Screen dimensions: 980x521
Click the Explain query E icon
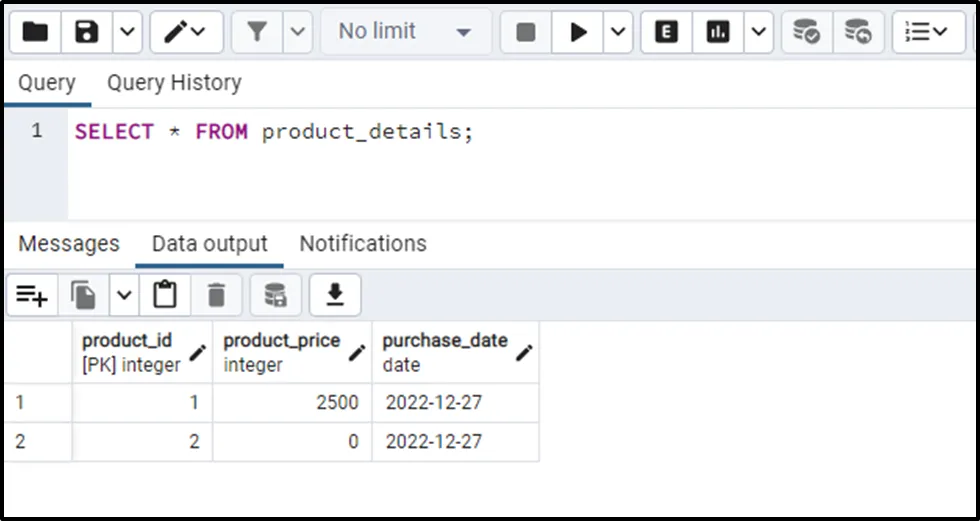coord(666,32)
